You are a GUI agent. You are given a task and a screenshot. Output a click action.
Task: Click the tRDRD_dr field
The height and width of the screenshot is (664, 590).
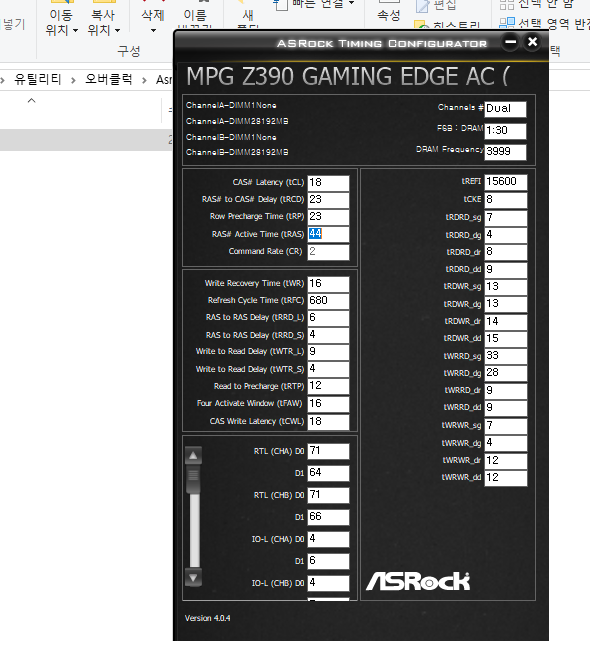(x=506, y=252)
